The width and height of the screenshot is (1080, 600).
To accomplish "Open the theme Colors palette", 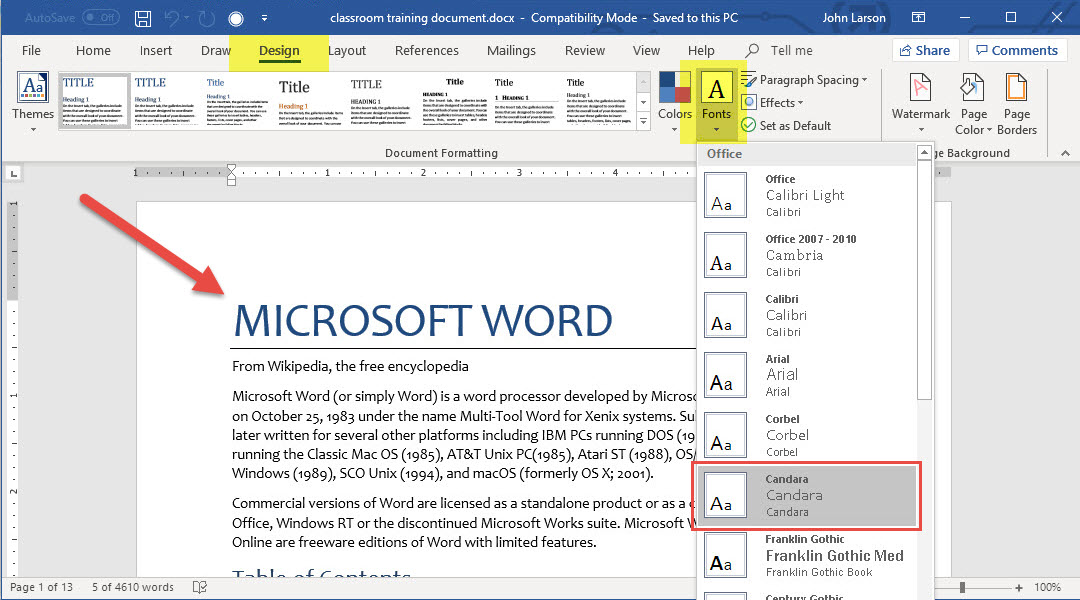I will (675, 100).
